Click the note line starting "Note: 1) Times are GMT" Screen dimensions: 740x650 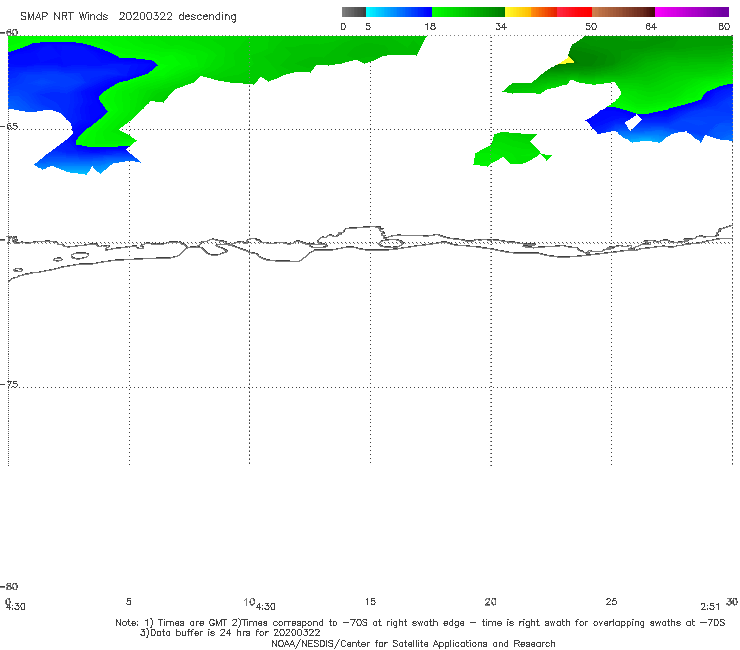coord(420,623)
